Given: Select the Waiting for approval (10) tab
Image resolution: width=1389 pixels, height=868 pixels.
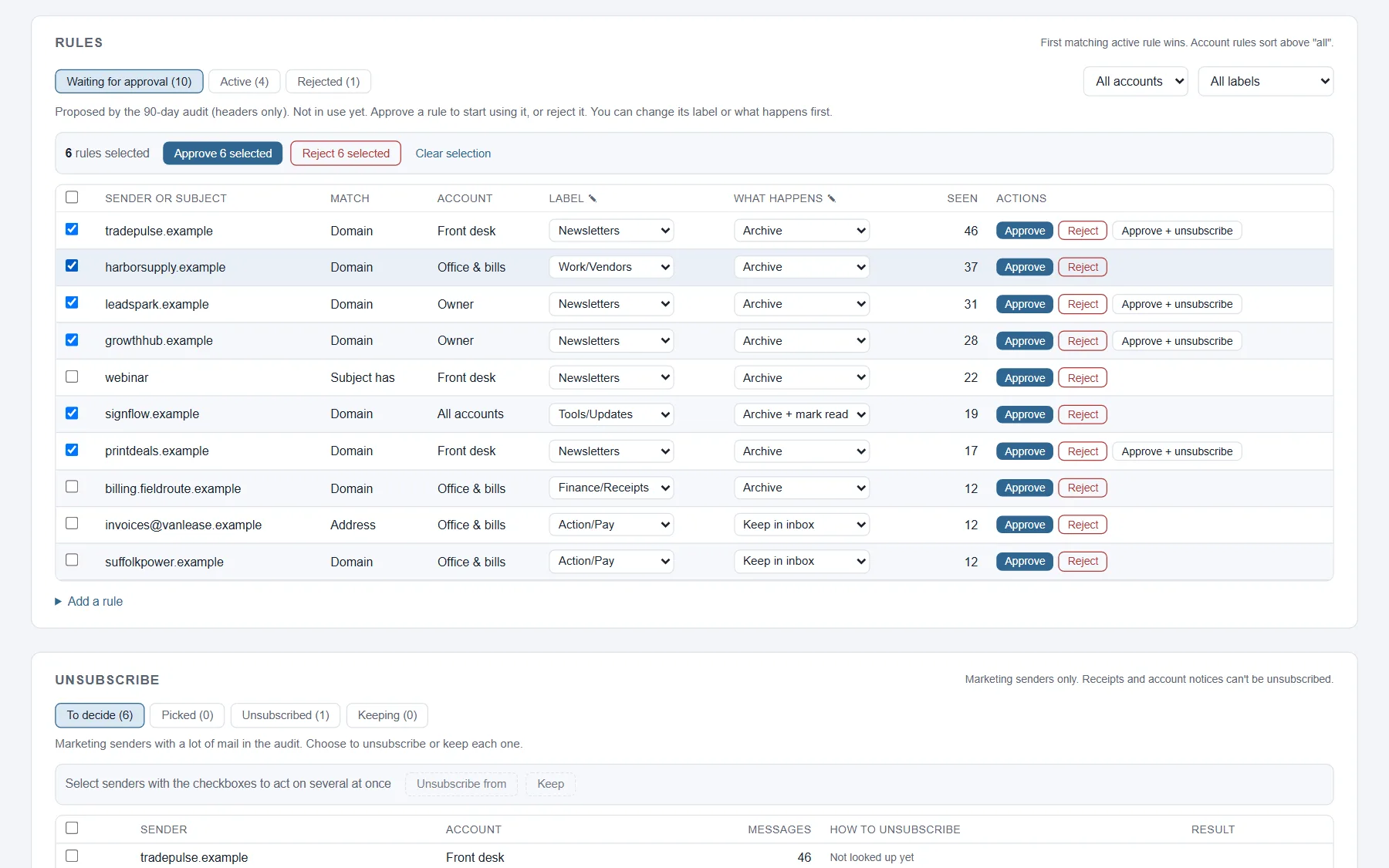Looking at the screenshot, I should point(129,82).
